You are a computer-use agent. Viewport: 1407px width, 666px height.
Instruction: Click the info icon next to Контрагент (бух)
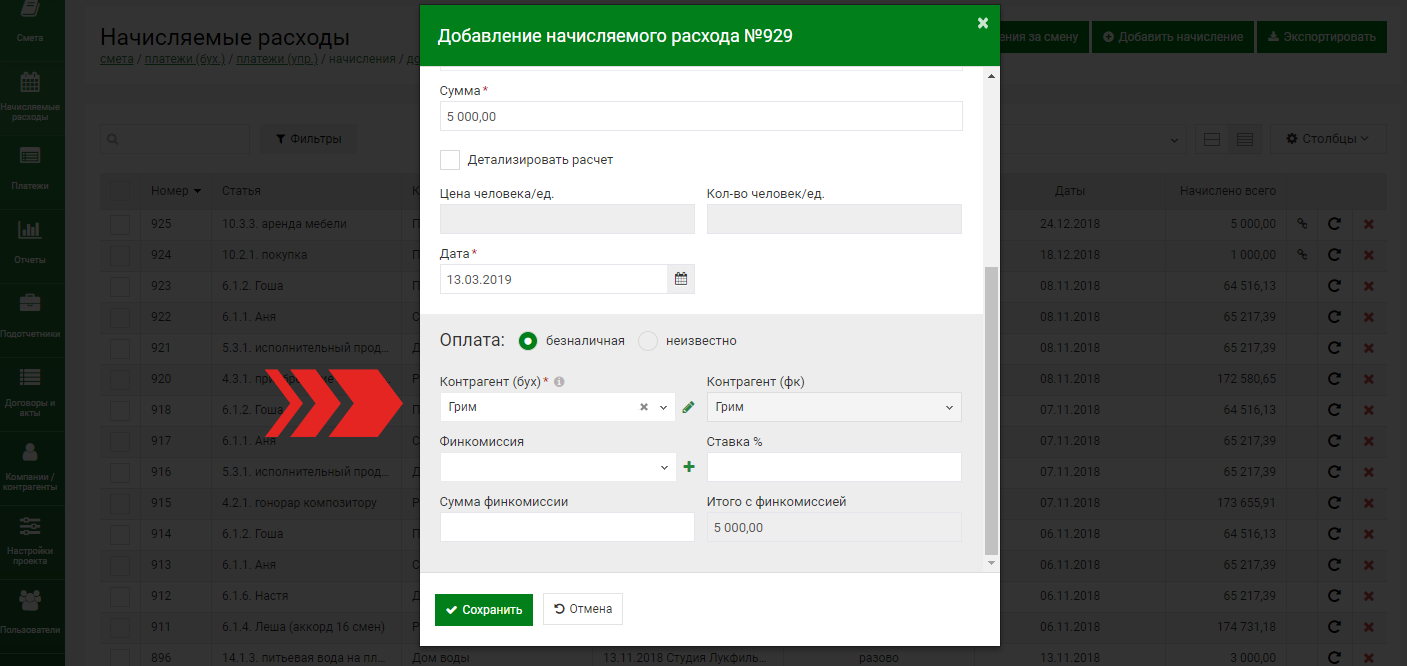(559, 382)
